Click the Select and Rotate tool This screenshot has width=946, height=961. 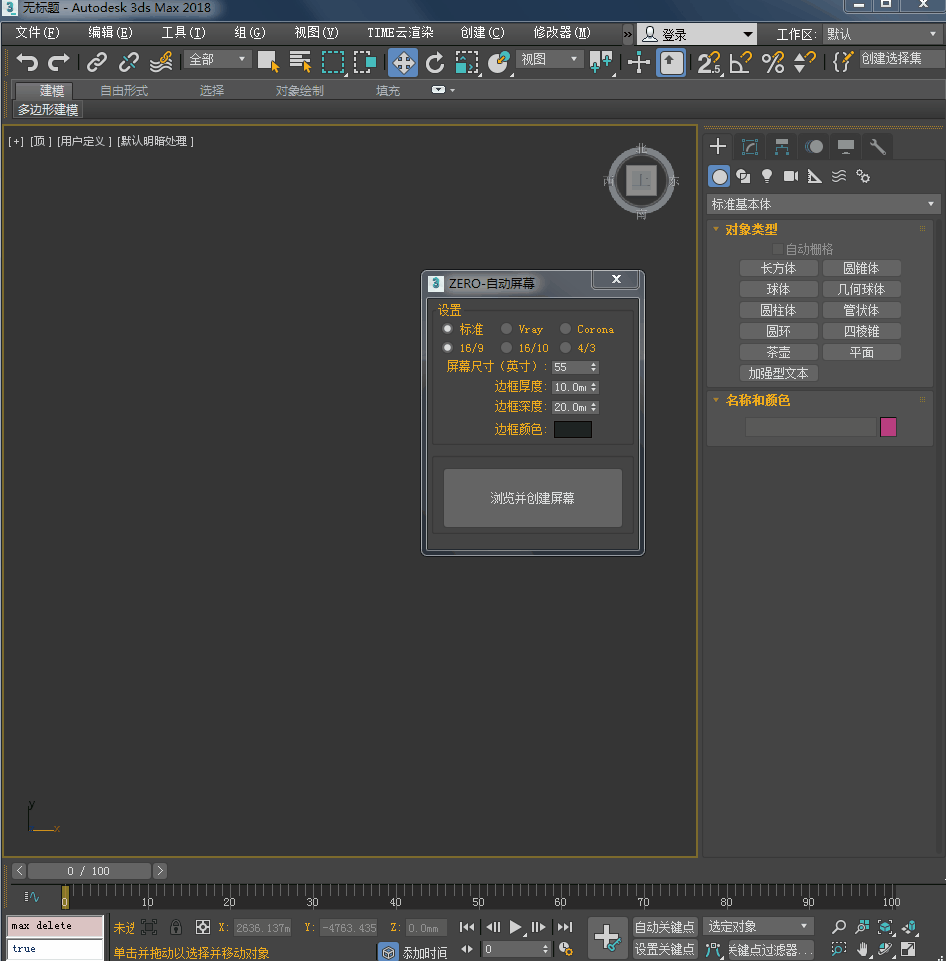pyautogui.click(x=435, y=63)
